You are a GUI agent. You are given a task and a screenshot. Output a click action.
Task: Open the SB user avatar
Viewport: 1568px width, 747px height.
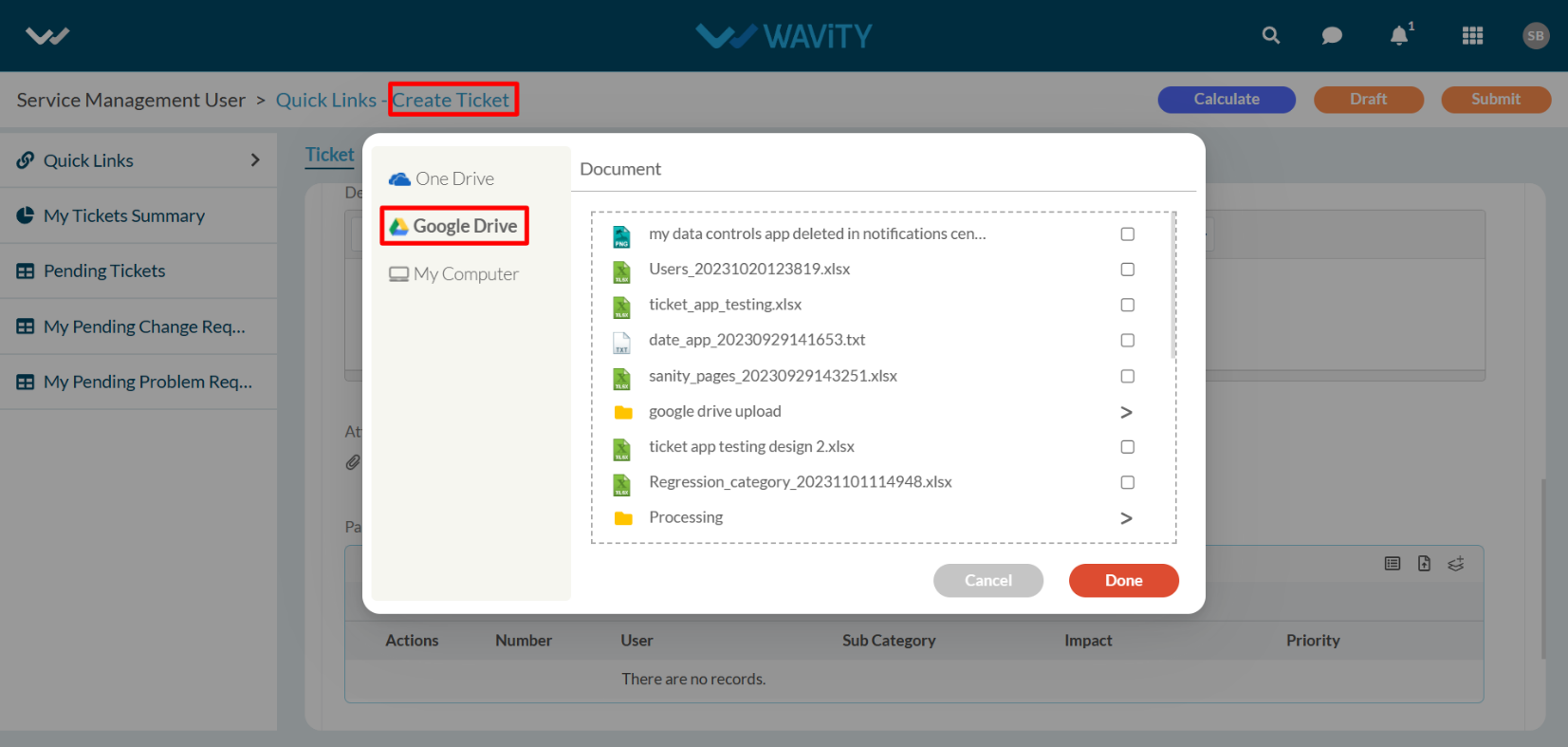(1536, 36)
